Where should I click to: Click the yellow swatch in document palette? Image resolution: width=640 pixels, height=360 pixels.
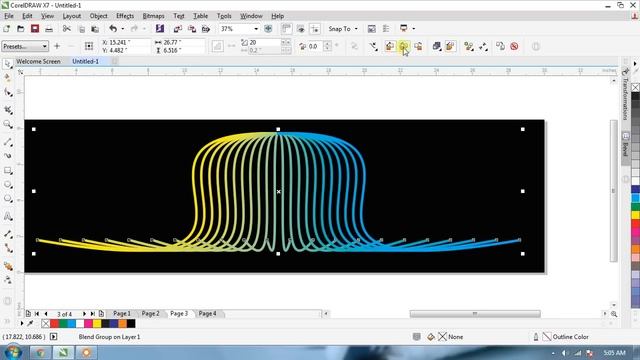97,324
